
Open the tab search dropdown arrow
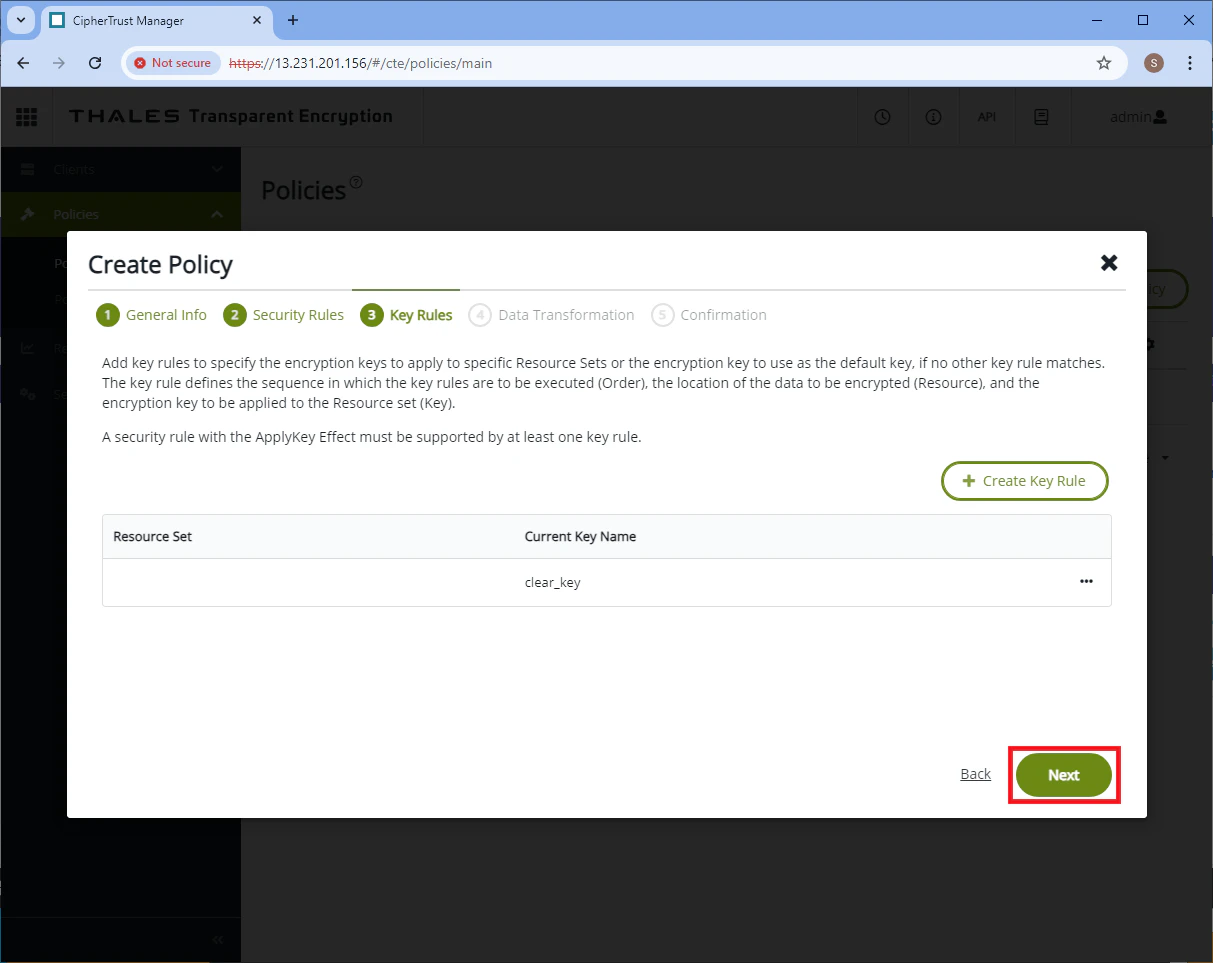click(21, 20)
